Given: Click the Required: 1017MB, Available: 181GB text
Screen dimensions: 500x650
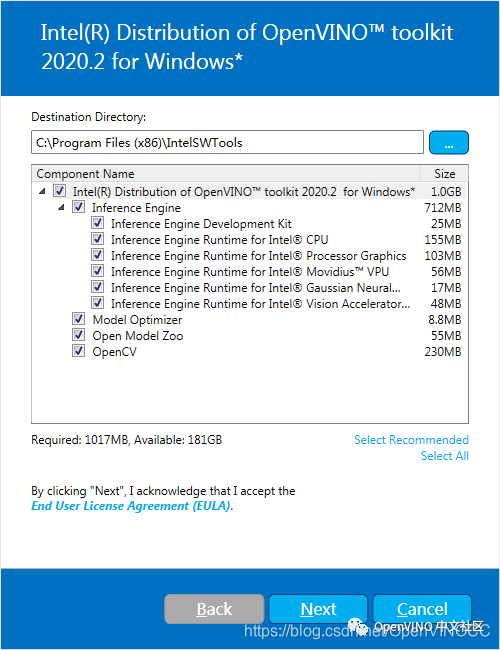Looking at the screenshot, I should (127, 439).
